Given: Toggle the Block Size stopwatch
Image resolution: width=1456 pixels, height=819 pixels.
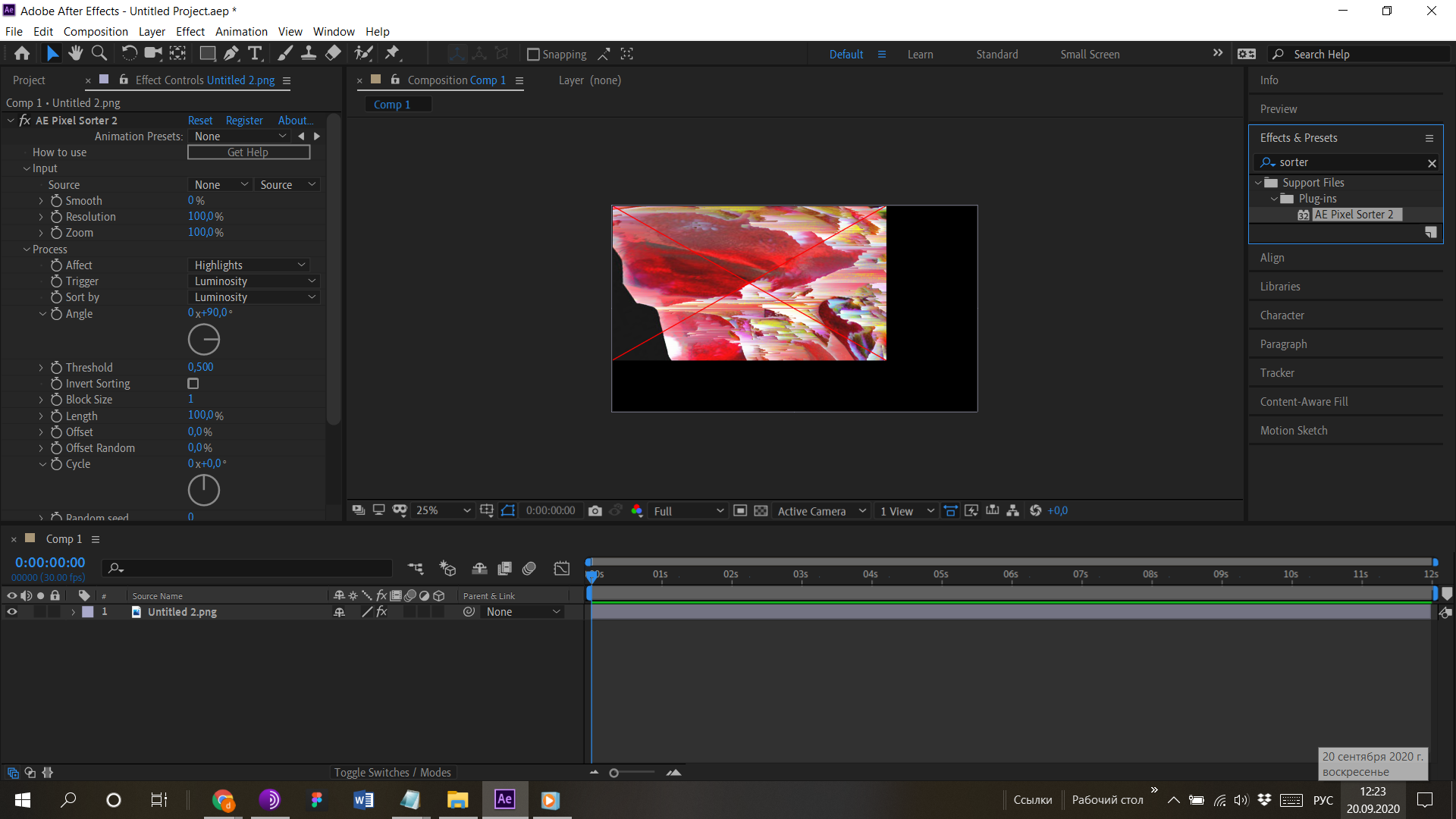Looking at the screenshot, I should [56, 400].
